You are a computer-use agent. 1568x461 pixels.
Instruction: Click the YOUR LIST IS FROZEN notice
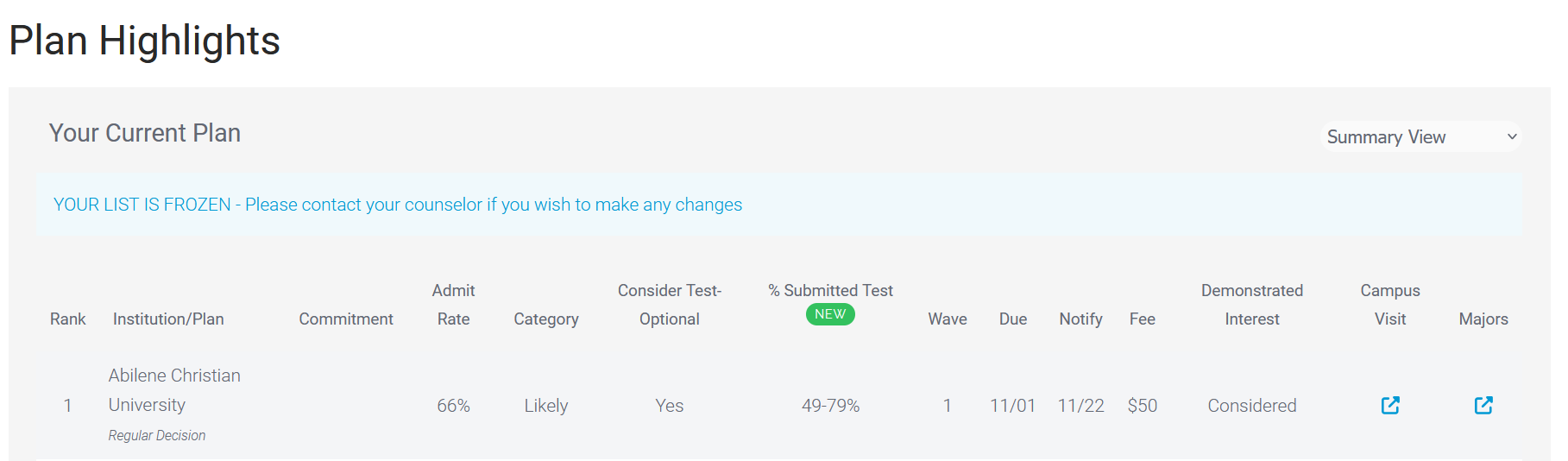click(x=398, y=205)
